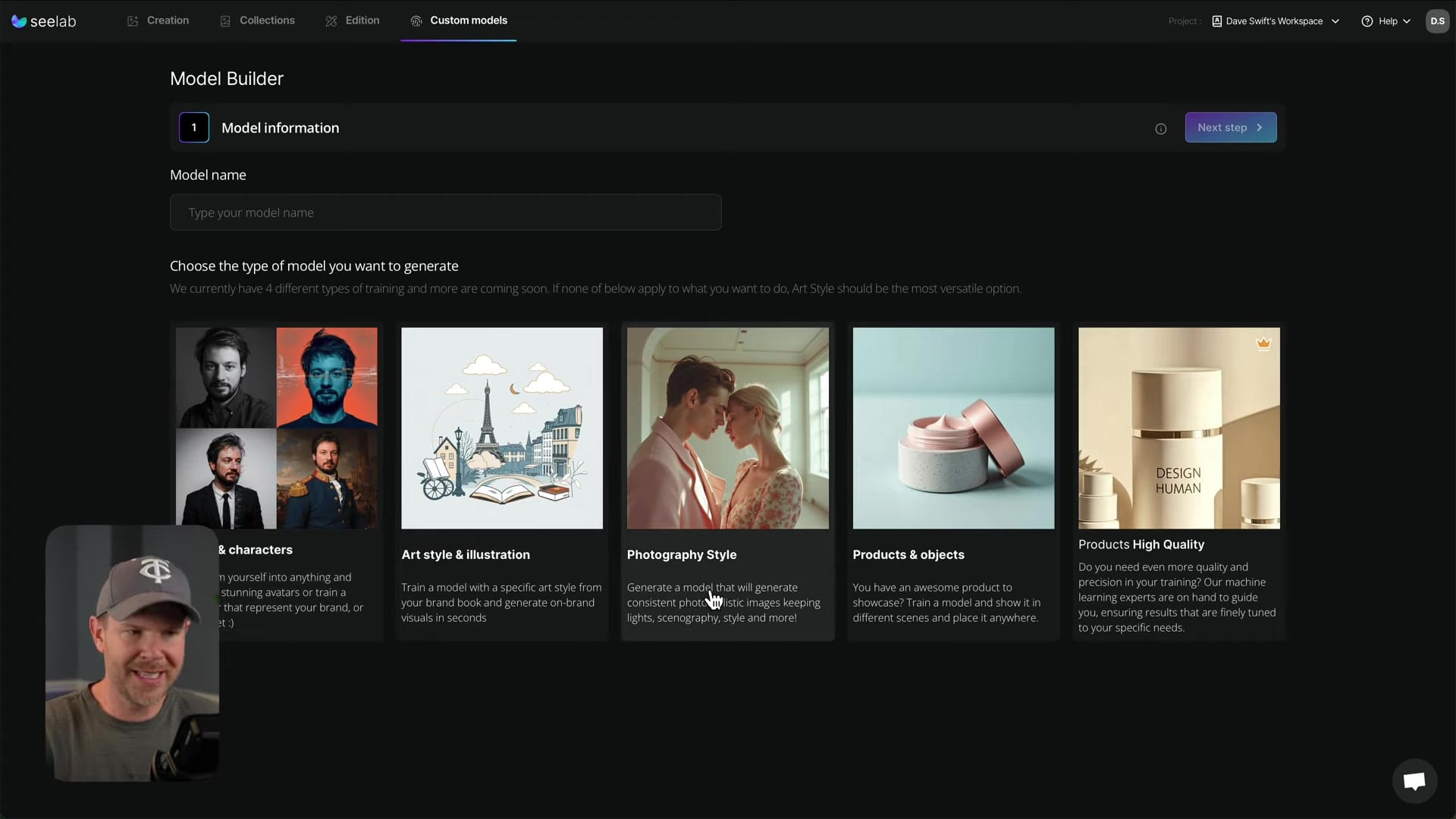The width and height of the screenshot is (1456, 819).
Task: Click the Model information heading
Action: click(x=281, y=127)
